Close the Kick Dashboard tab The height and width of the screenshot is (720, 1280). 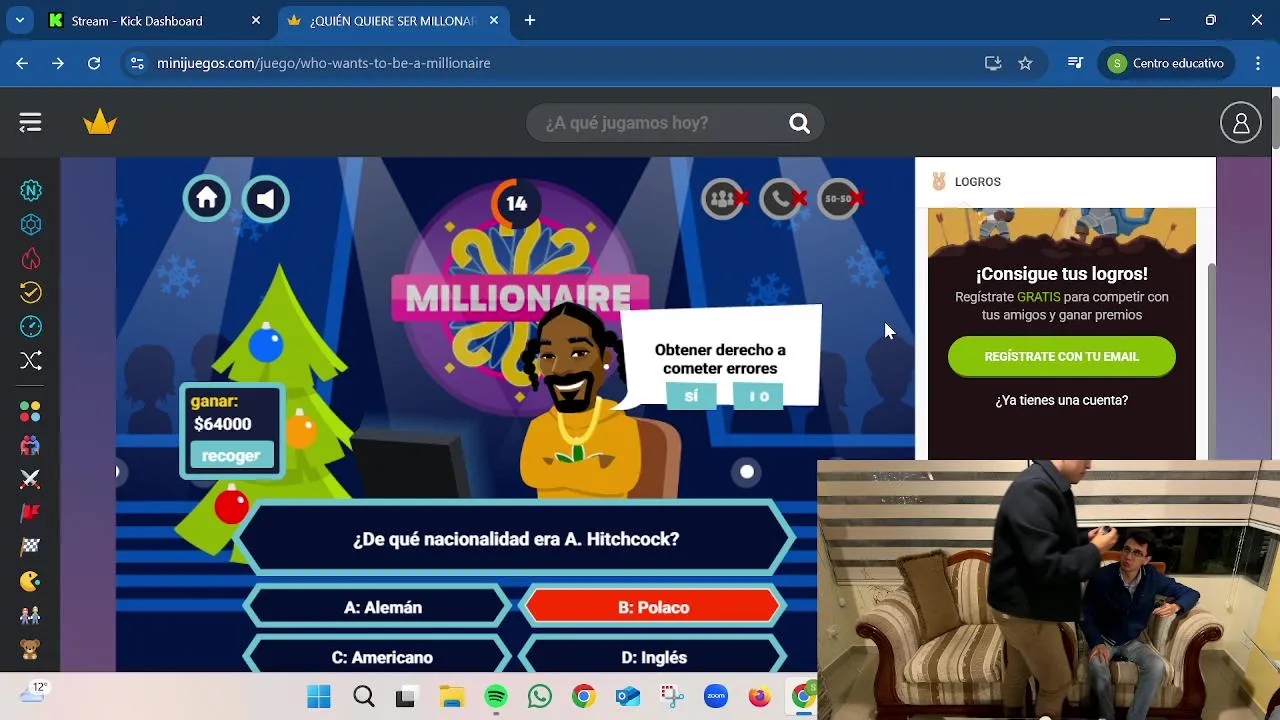[256, 20]
